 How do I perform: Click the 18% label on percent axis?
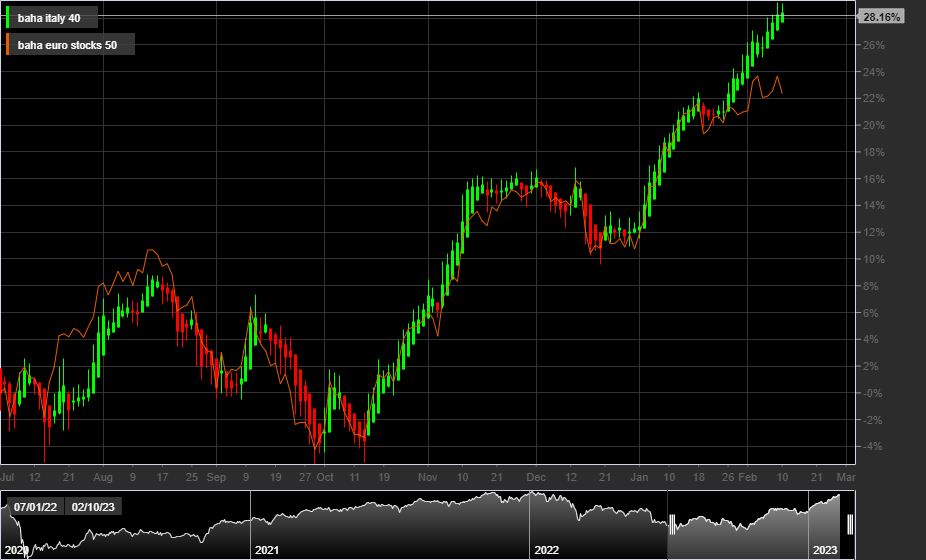873,152
